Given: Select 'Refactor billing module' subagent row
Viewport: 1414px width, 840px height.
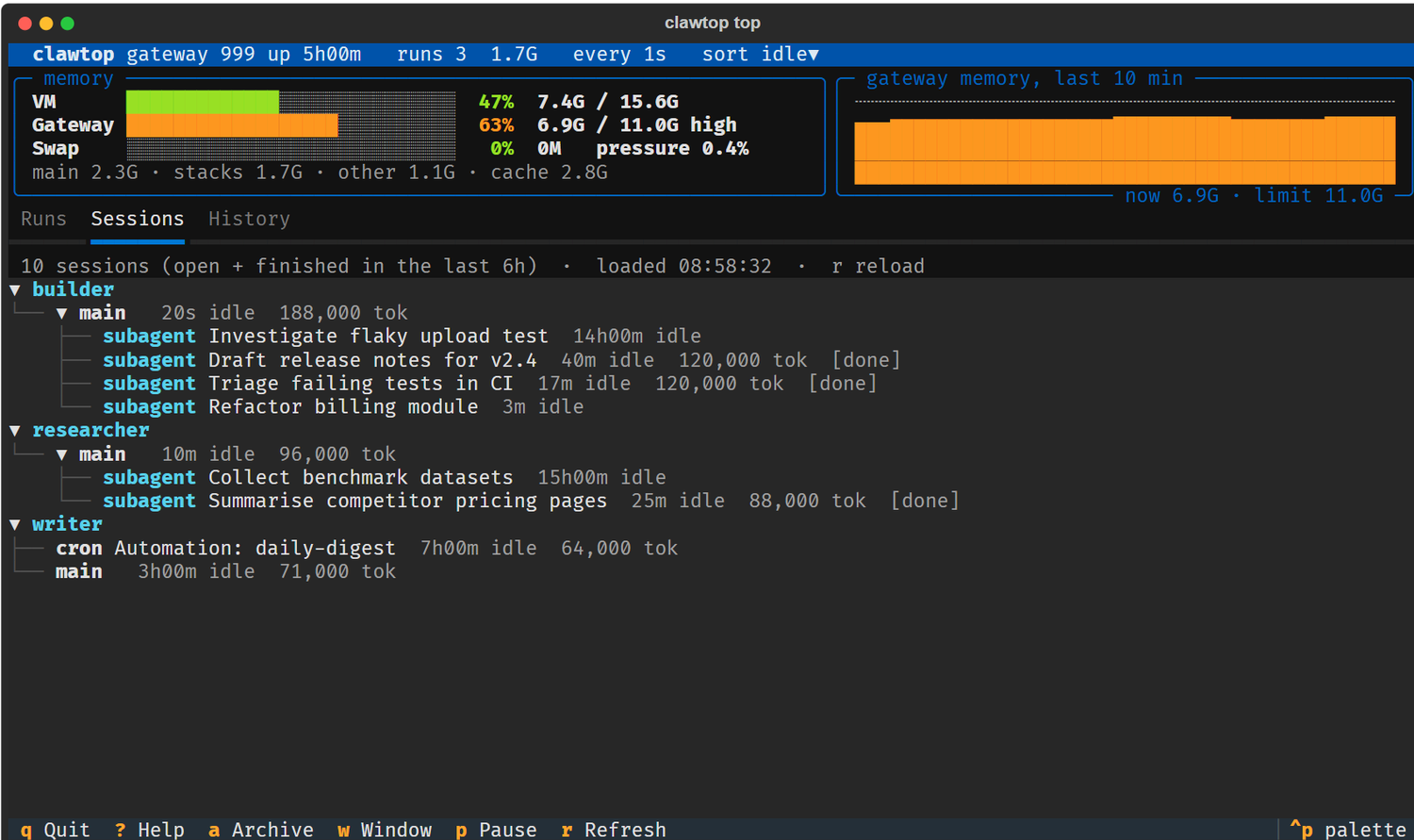Looking at the screenshot, I should pyautogui.click(x=343, y=407).
